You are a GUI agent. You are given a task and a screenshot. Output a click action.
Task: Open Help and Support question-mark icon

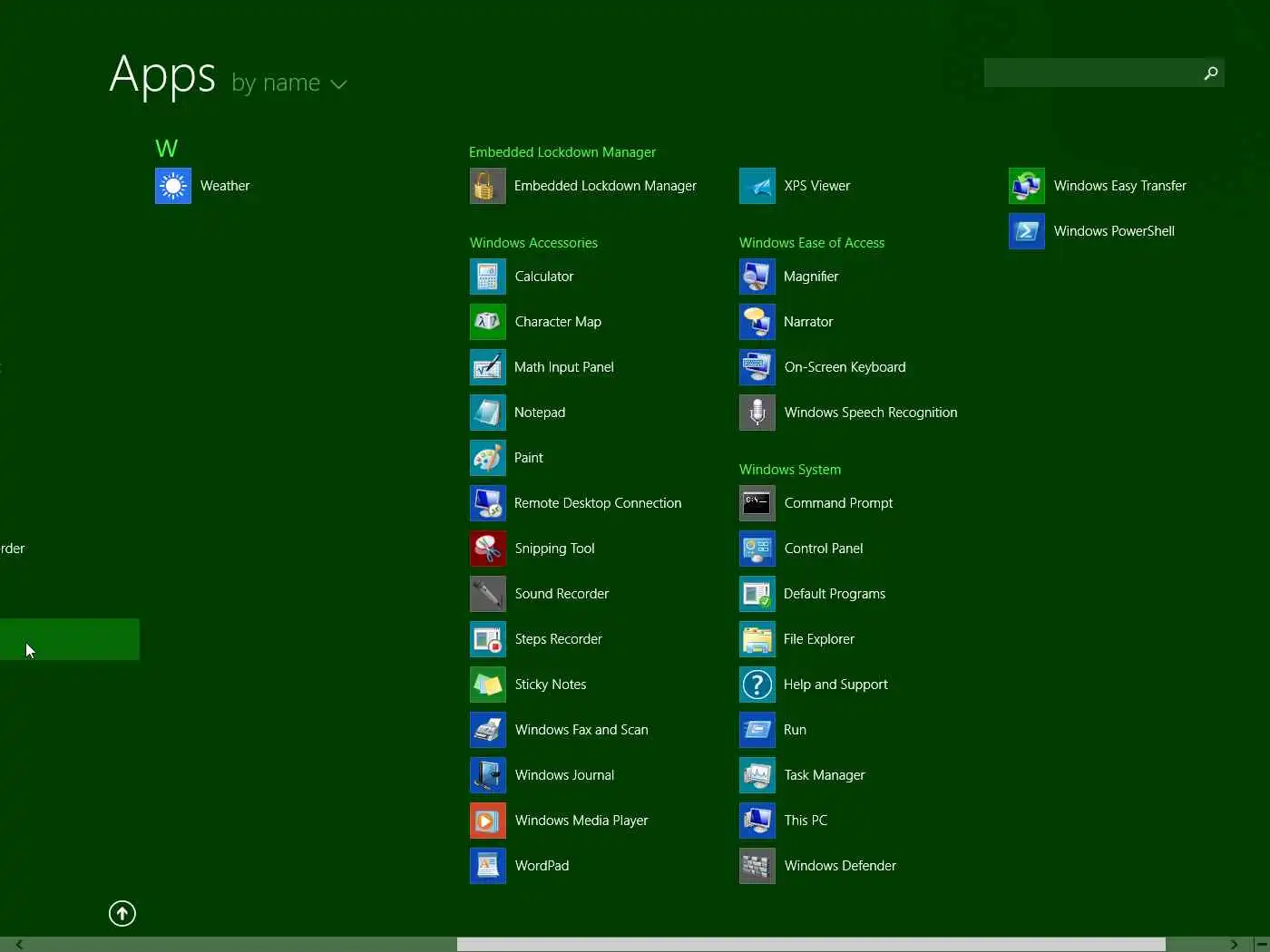click(757, 685)
